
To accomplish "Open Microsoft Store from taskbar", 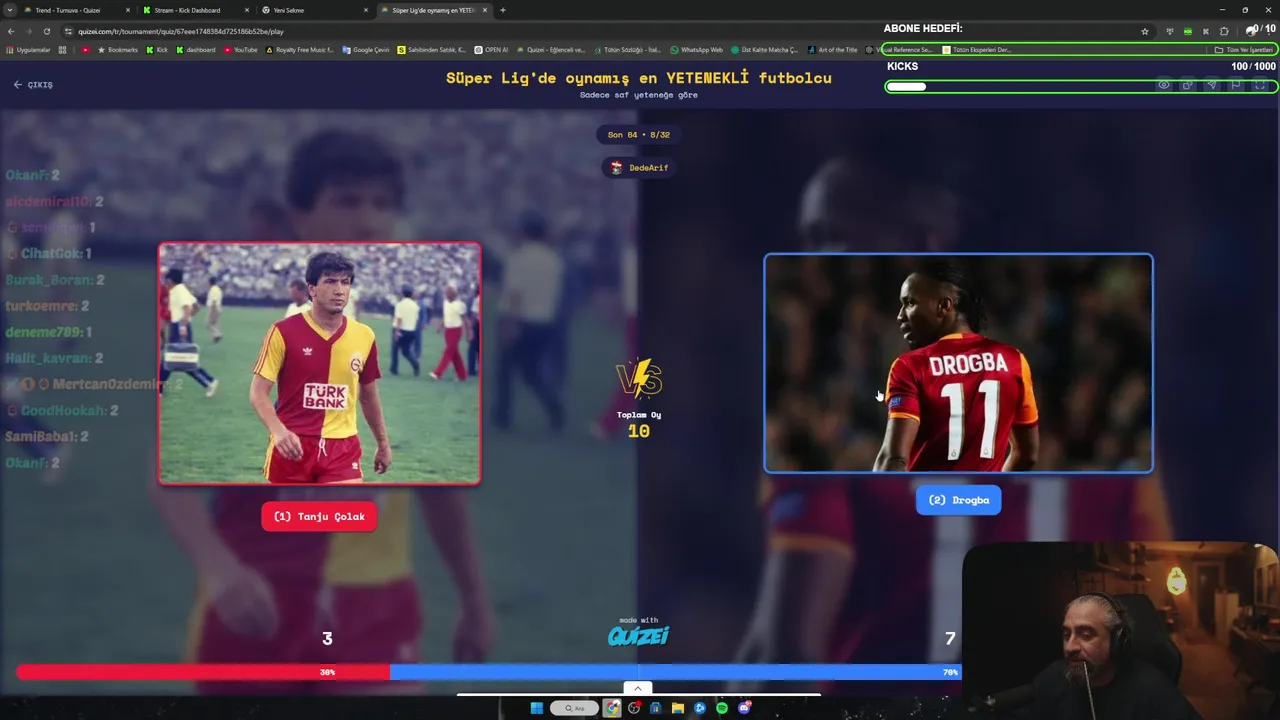I will click(x=655, y=708).
